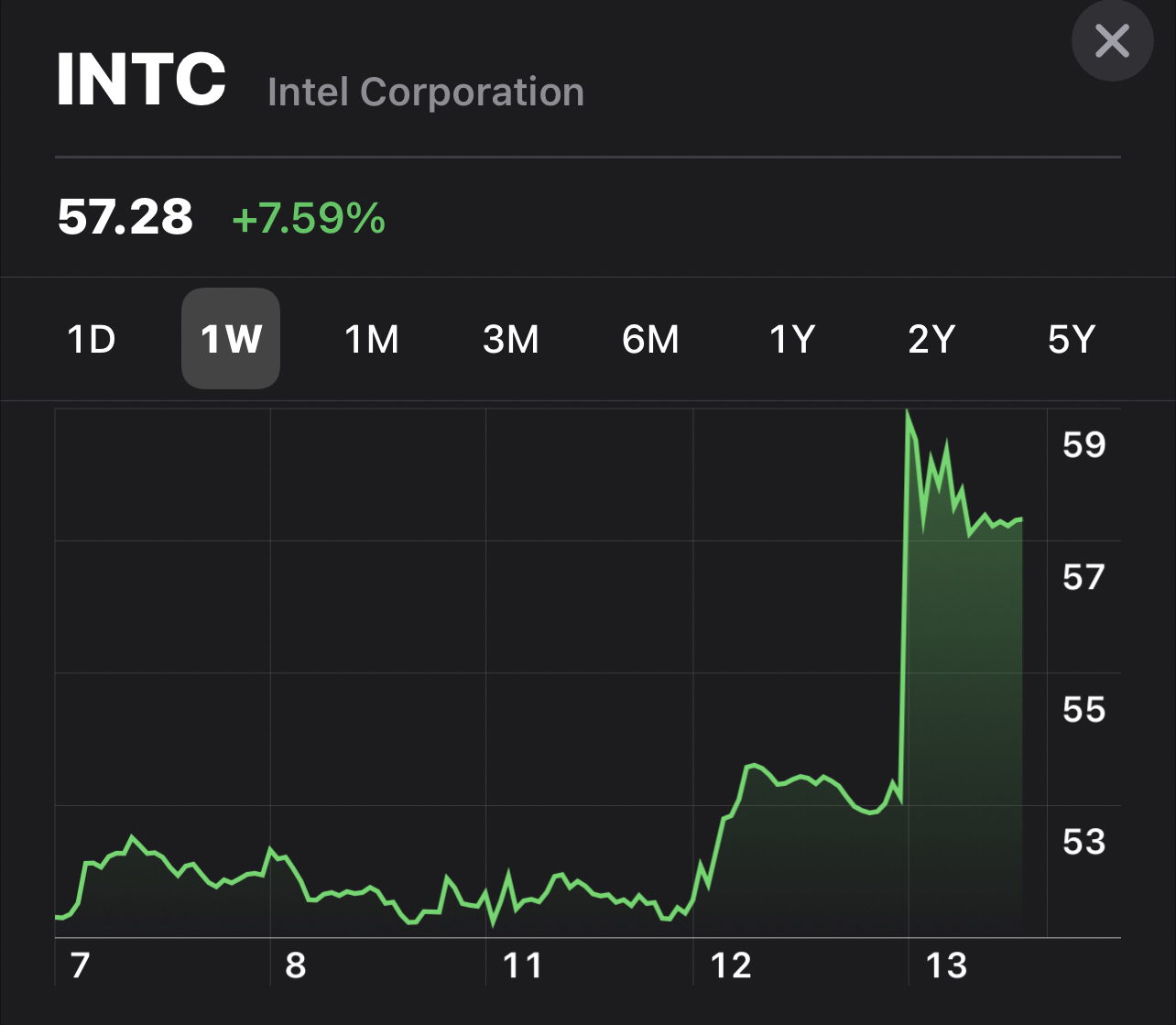Toggle the +7.59% change display
Screen dimensions: 1176x1025
[309, 219]
